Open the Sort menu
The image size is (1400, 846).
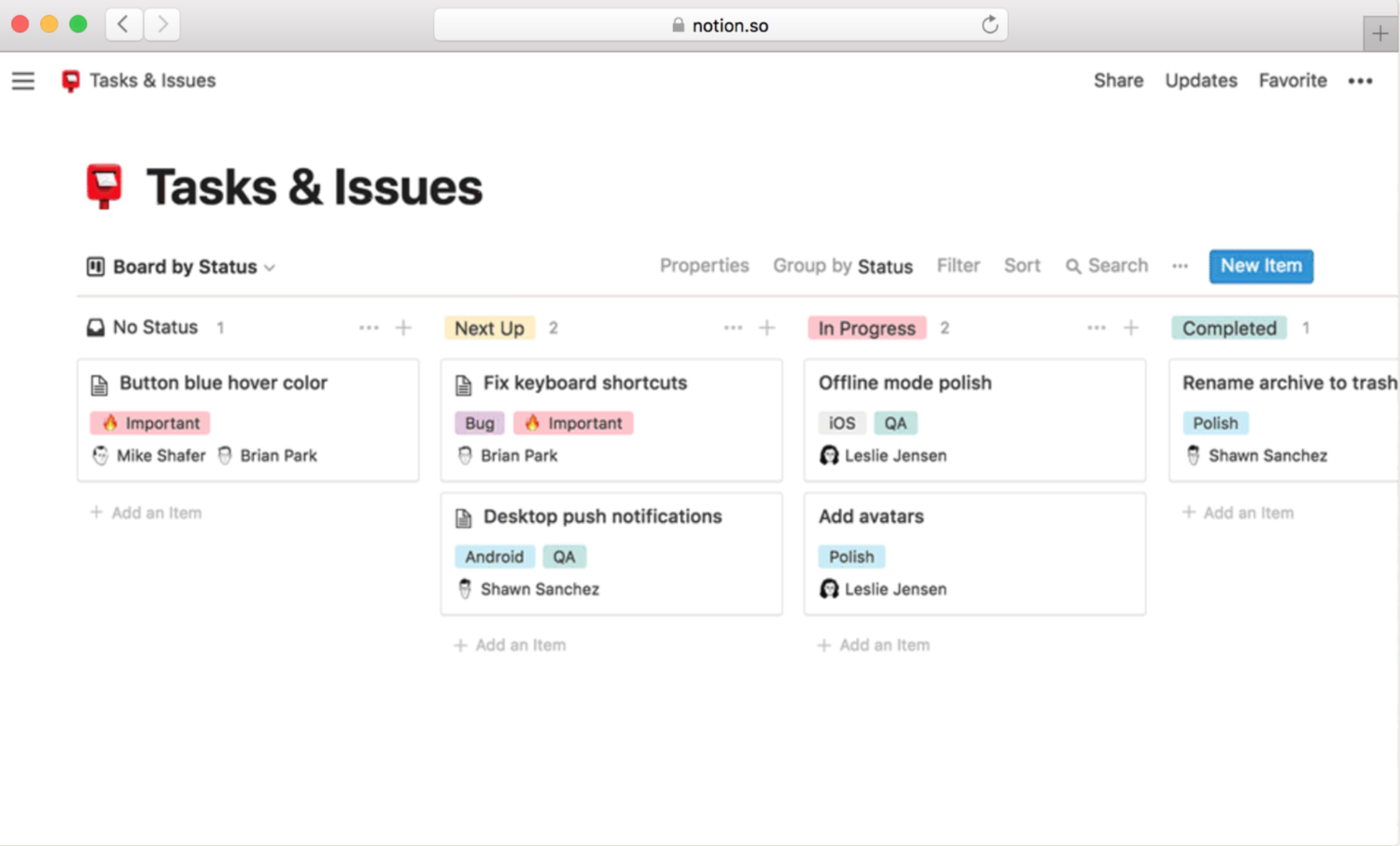pos(1021,266)
